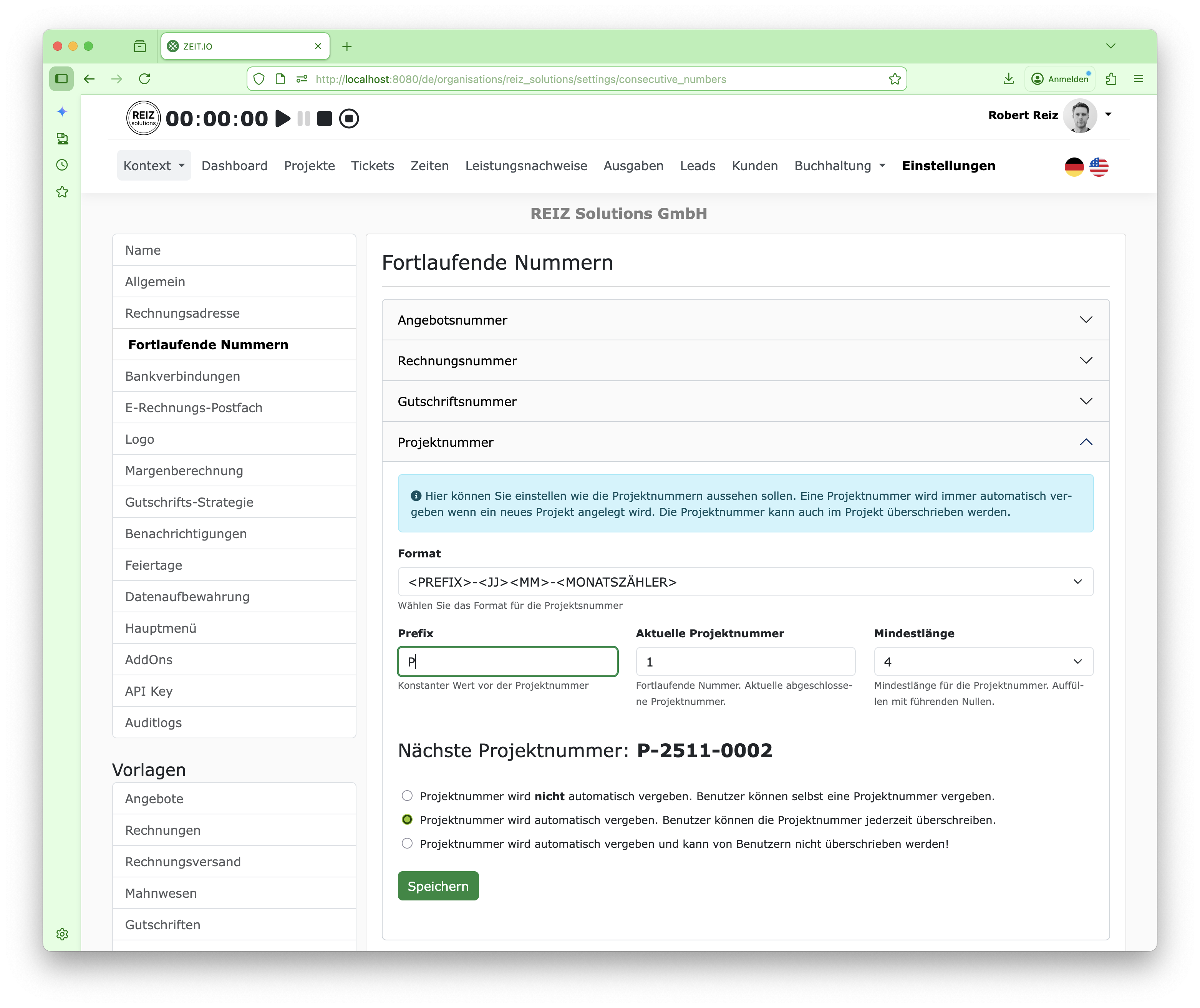Bookmark page with star icon in URL bar
The width and height of the screenshot is (1200, 1008).
tap(894, 79)
